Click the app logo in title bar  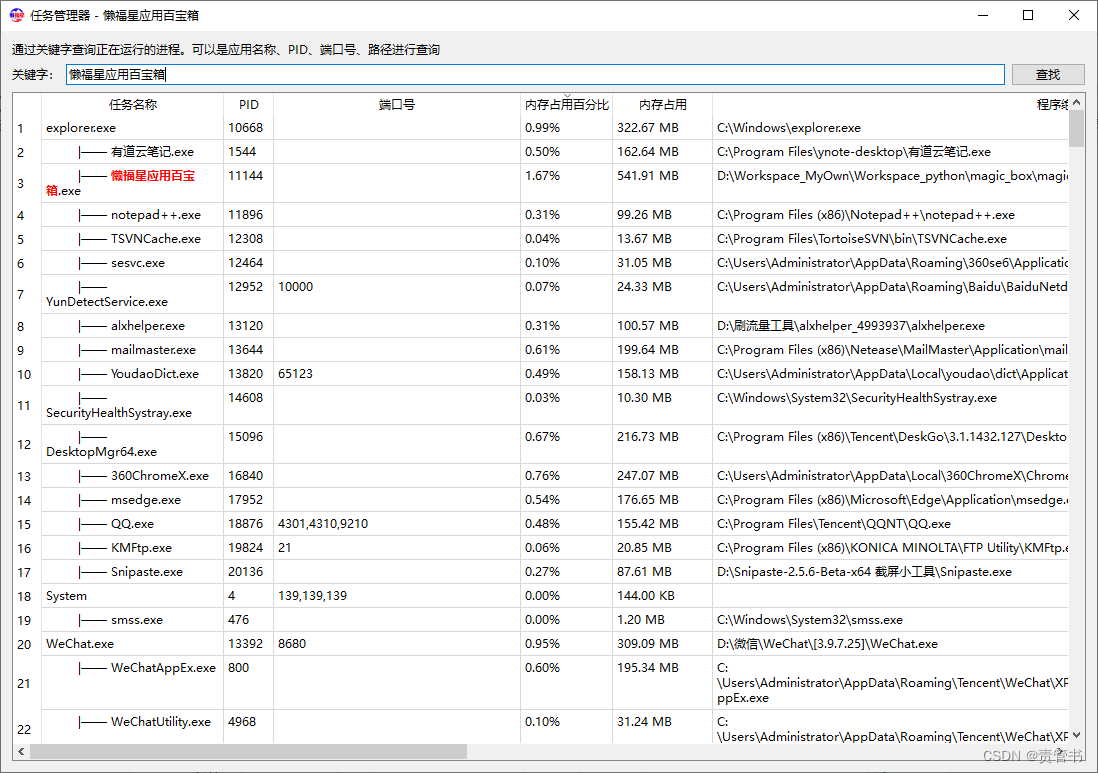16,15
